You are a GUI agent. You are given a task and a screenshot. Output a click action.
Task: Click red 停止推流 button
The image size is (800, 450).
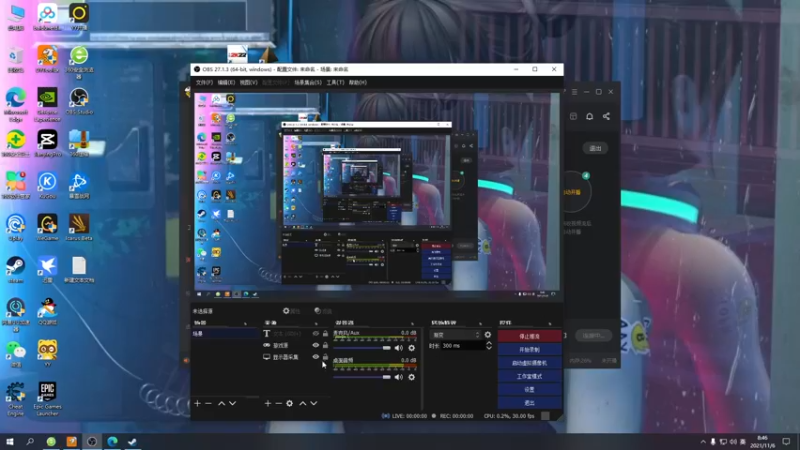click(530, 336)
